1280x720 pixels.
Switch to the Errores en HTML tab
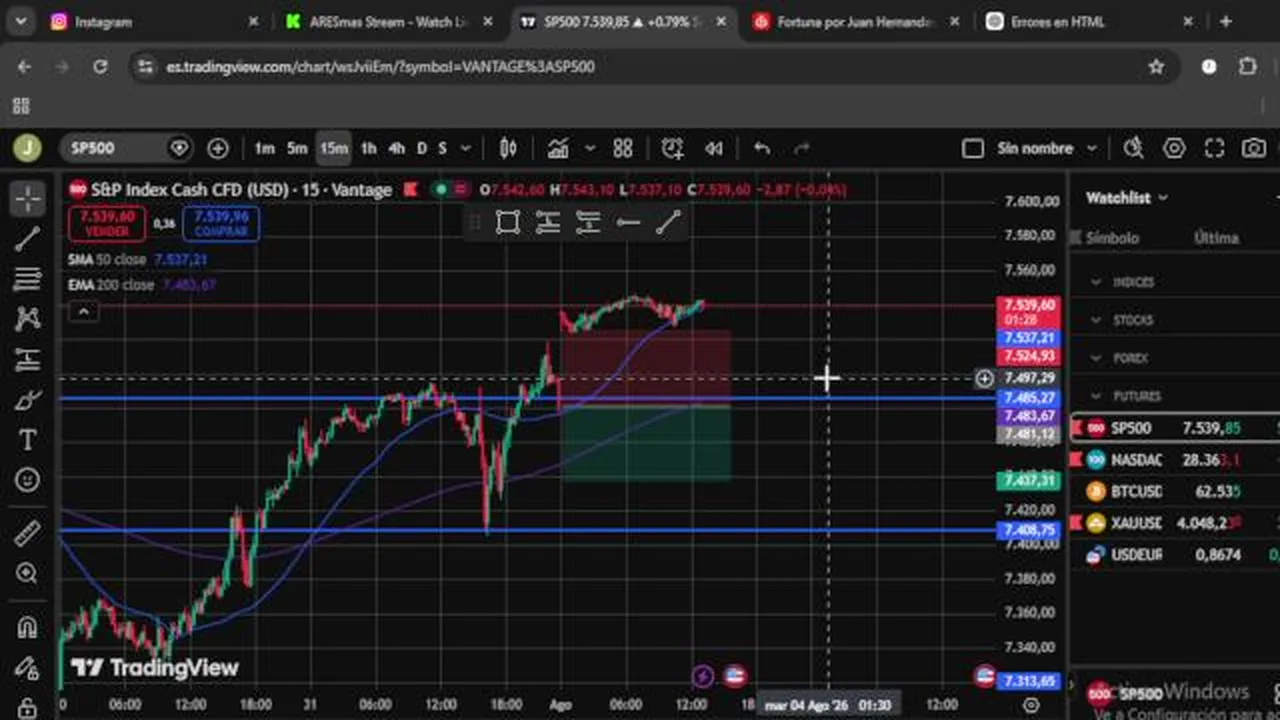click(1088, 21)
